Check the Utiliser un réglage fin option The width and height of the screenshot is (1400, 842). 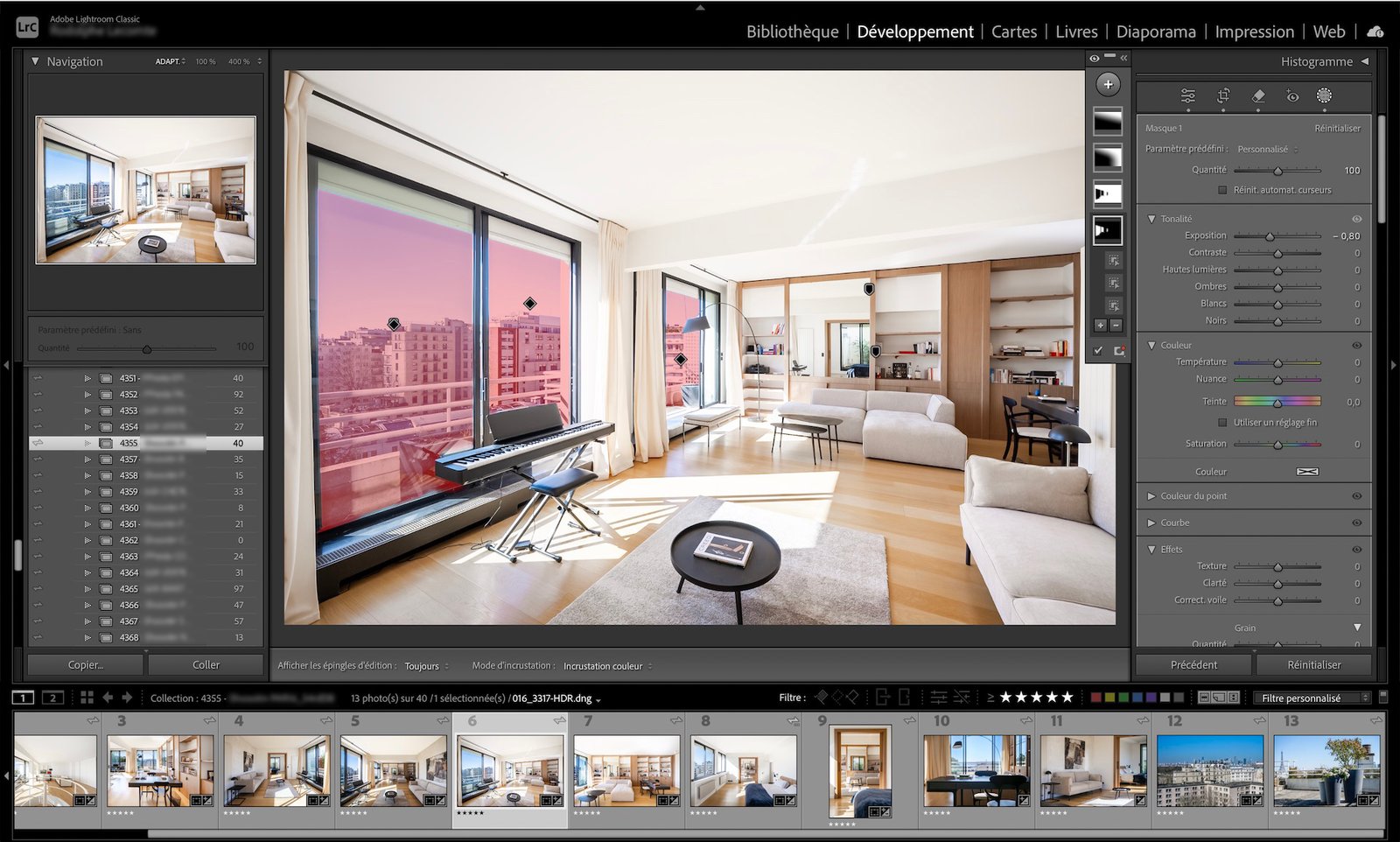(x=1222, y=423)
